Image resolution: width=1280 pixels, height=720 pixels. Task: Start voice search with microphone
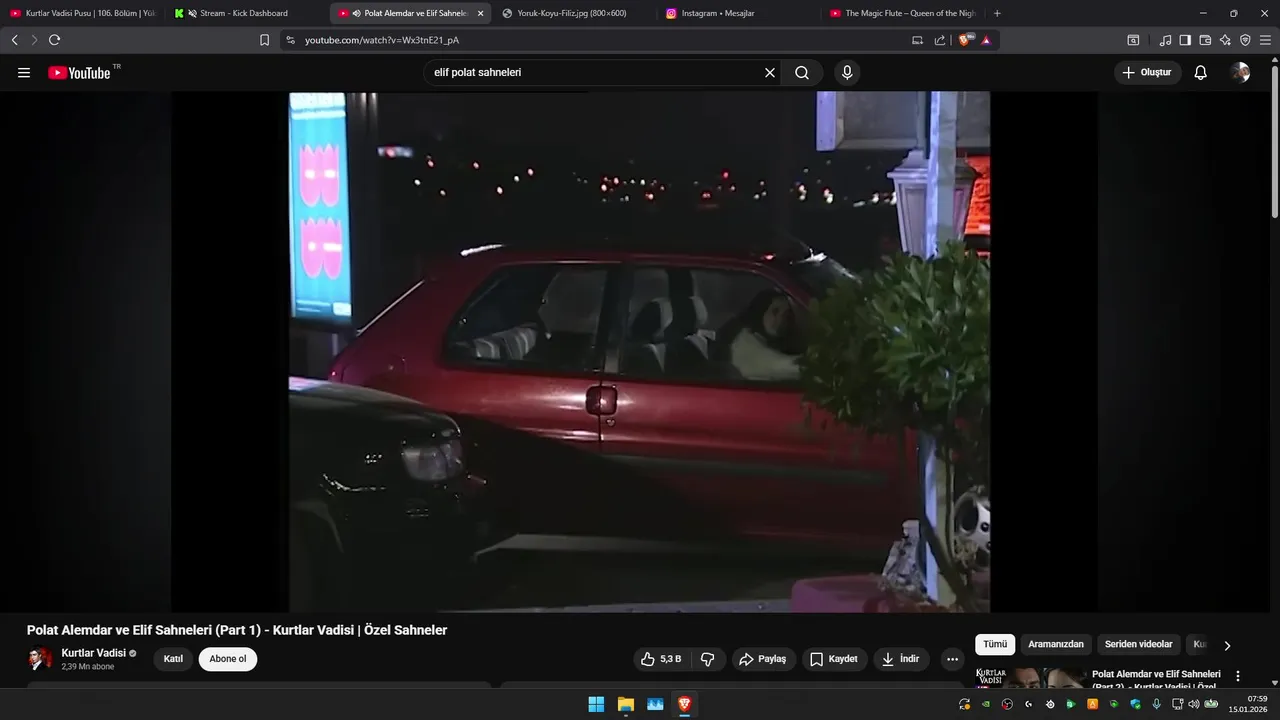click(x=847, y=73)
